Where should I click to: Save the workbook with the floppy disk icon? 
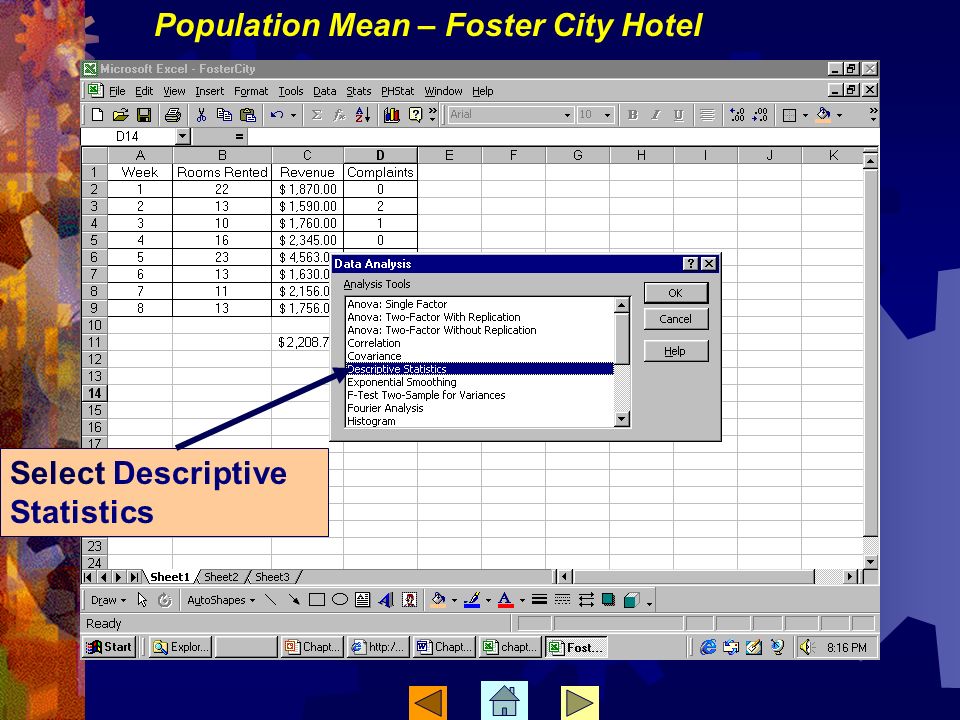coord(144,114)
